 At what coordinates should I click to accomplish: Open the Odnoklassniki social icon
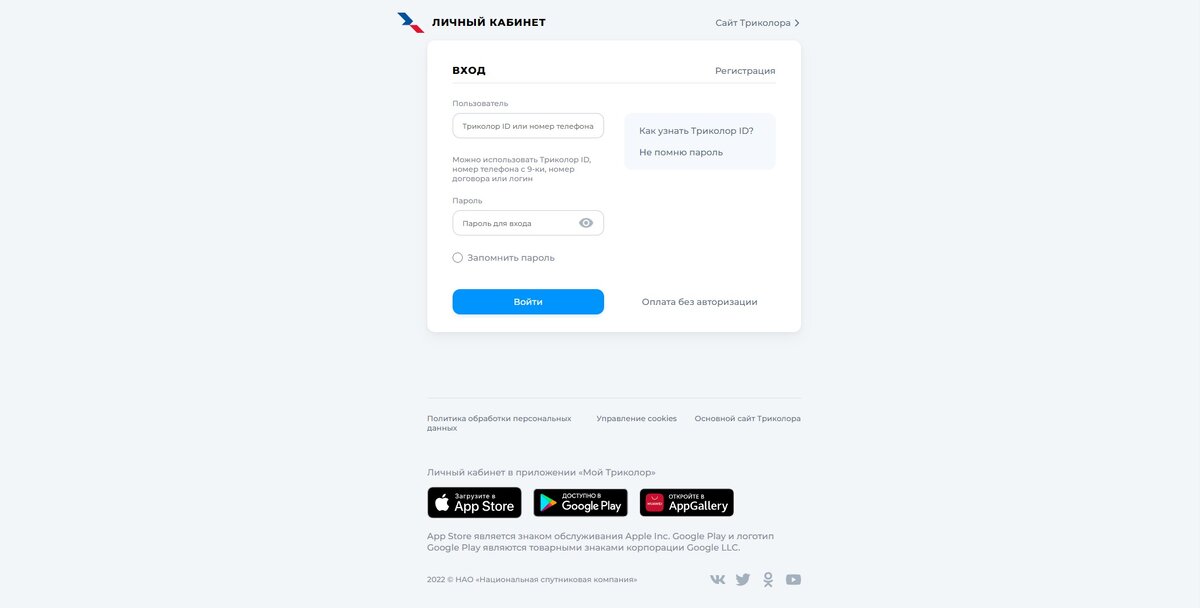click(768, 579)
